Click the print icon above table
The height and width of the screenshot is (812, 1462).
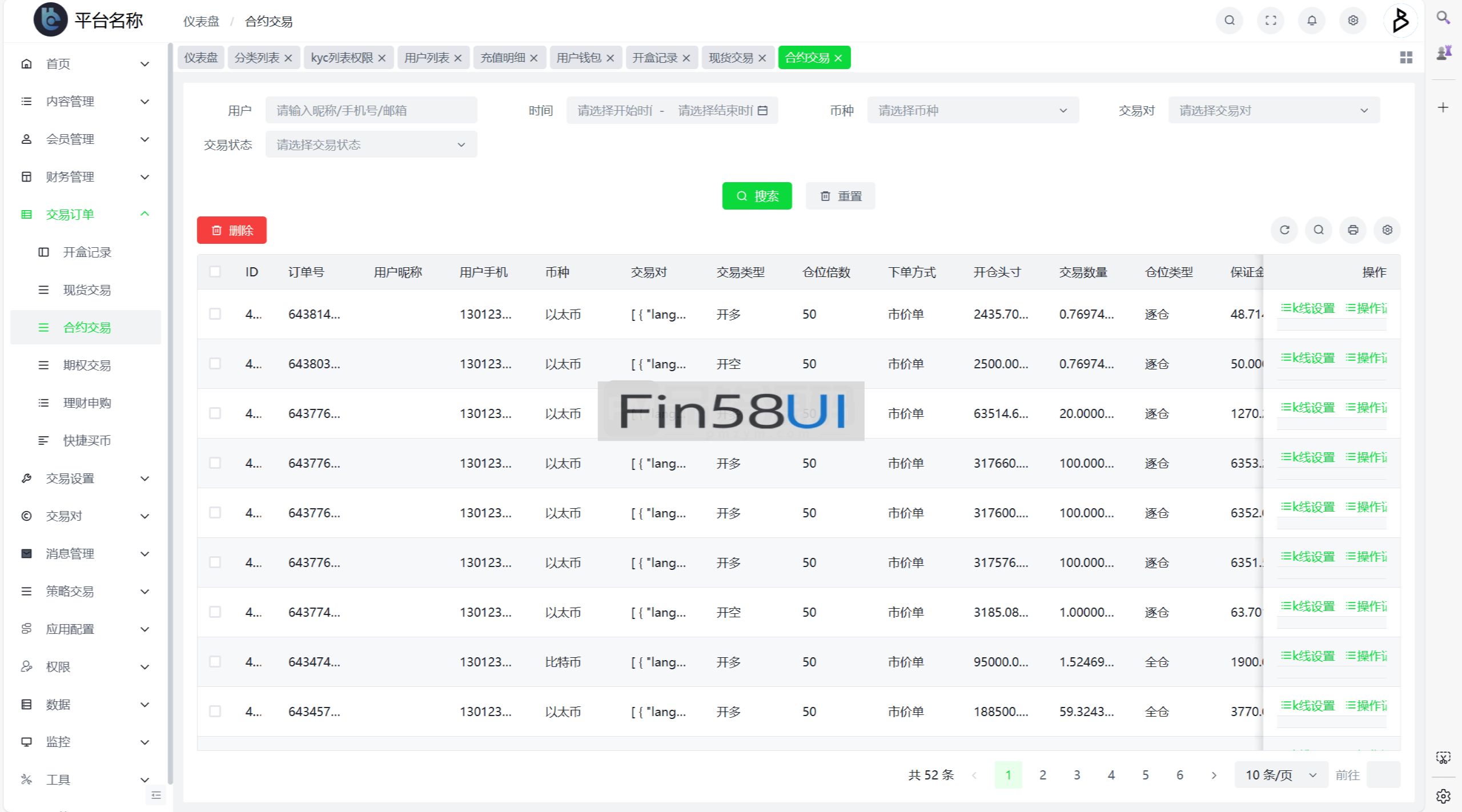[1353, 230]
